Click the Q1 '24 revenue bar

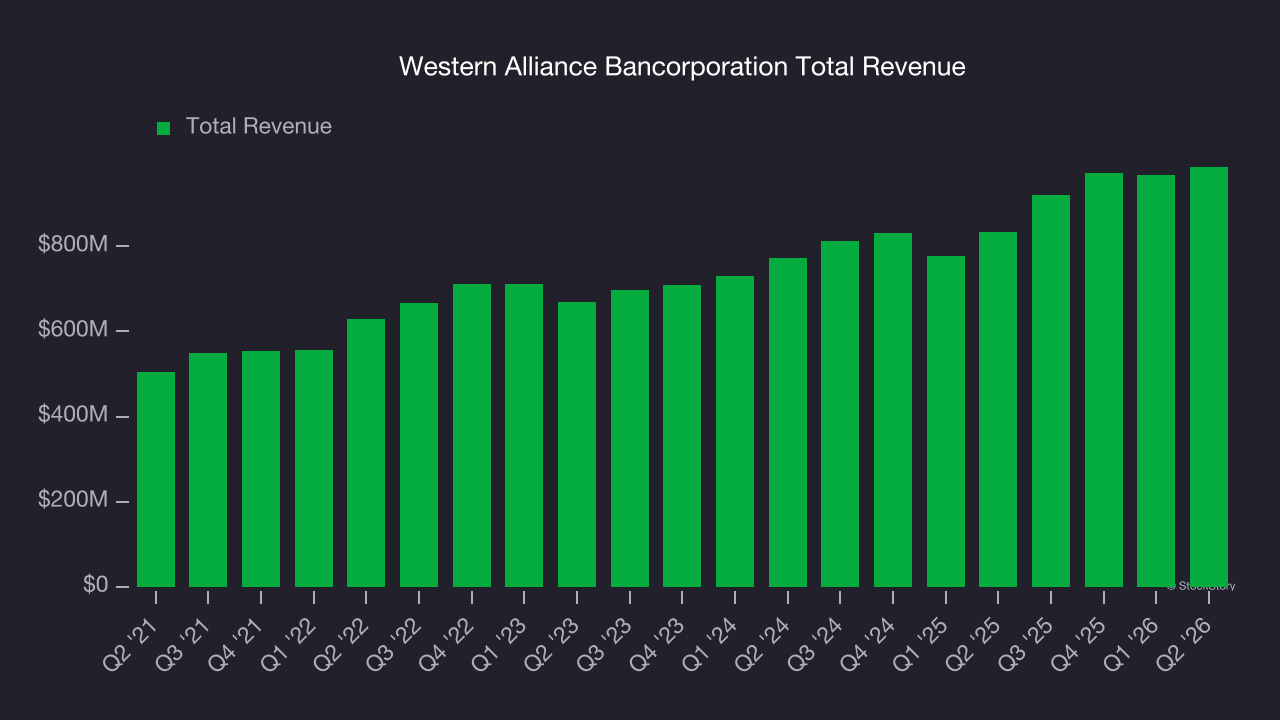[x=735, y=431]
